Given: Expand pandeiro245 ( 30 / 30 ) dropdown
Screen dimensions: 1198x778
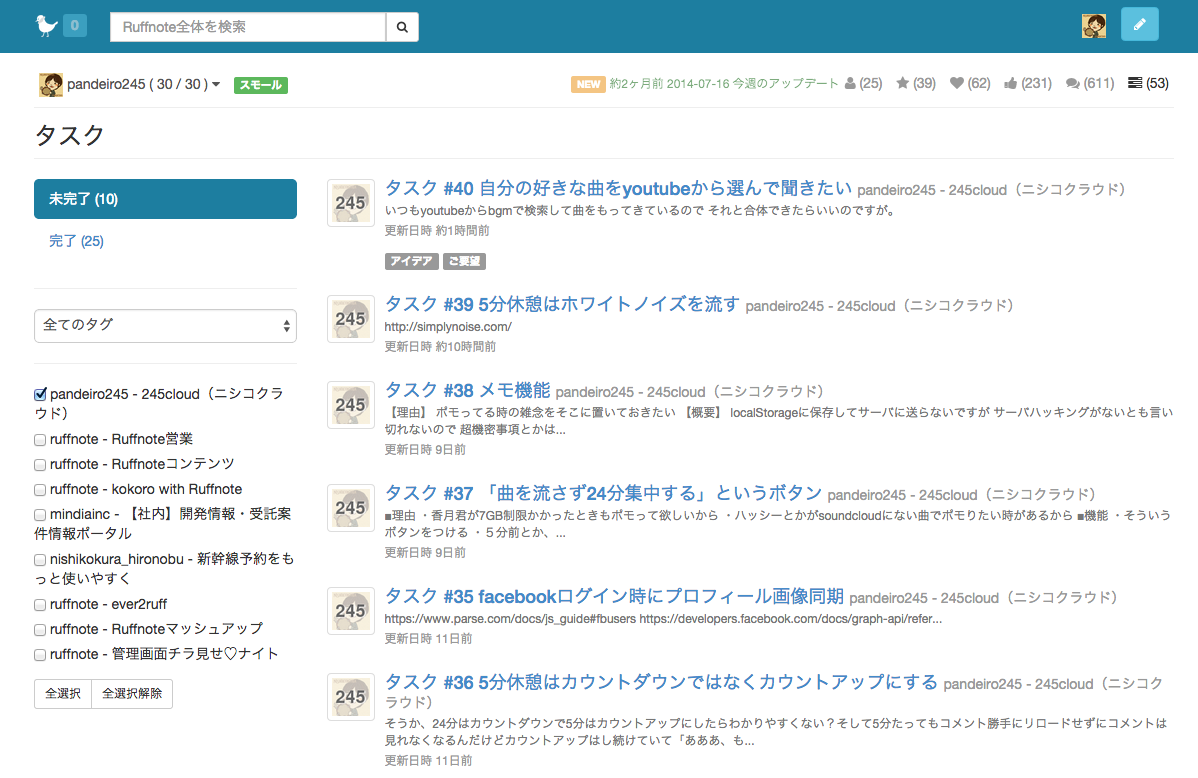Looking at the screenshot, I should (143, 84).
